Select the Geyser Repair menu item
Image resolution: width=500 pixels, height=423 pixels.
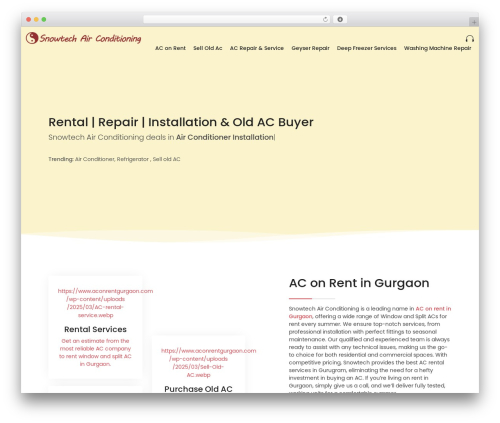click(310, 48)
